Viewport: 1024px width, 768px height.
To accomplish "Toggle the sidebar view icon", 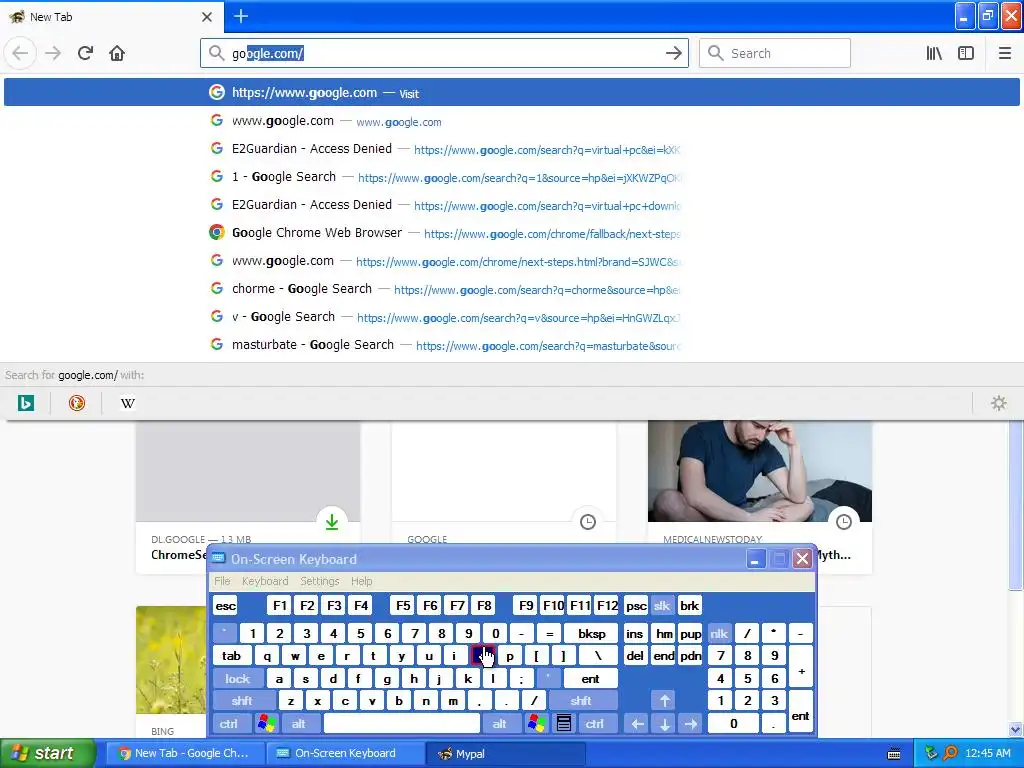I will (966, 53).
